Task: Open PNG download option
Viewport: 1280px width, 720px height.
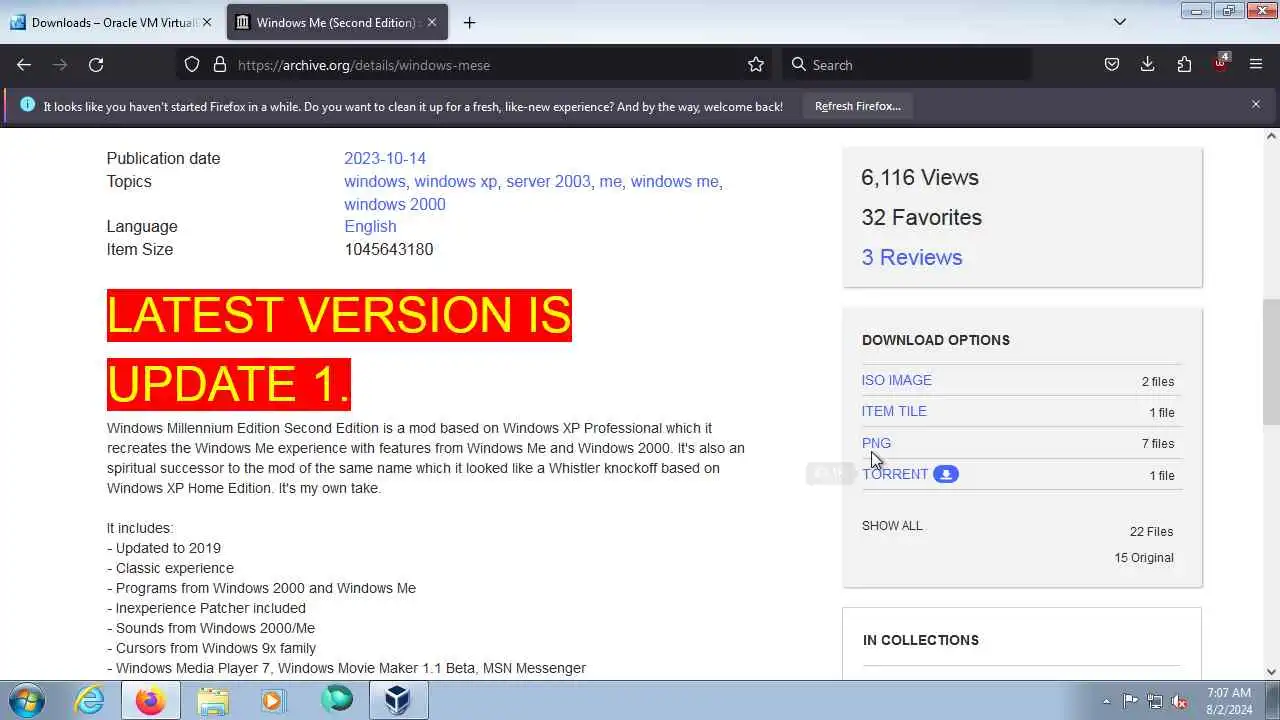Action: 876,443
